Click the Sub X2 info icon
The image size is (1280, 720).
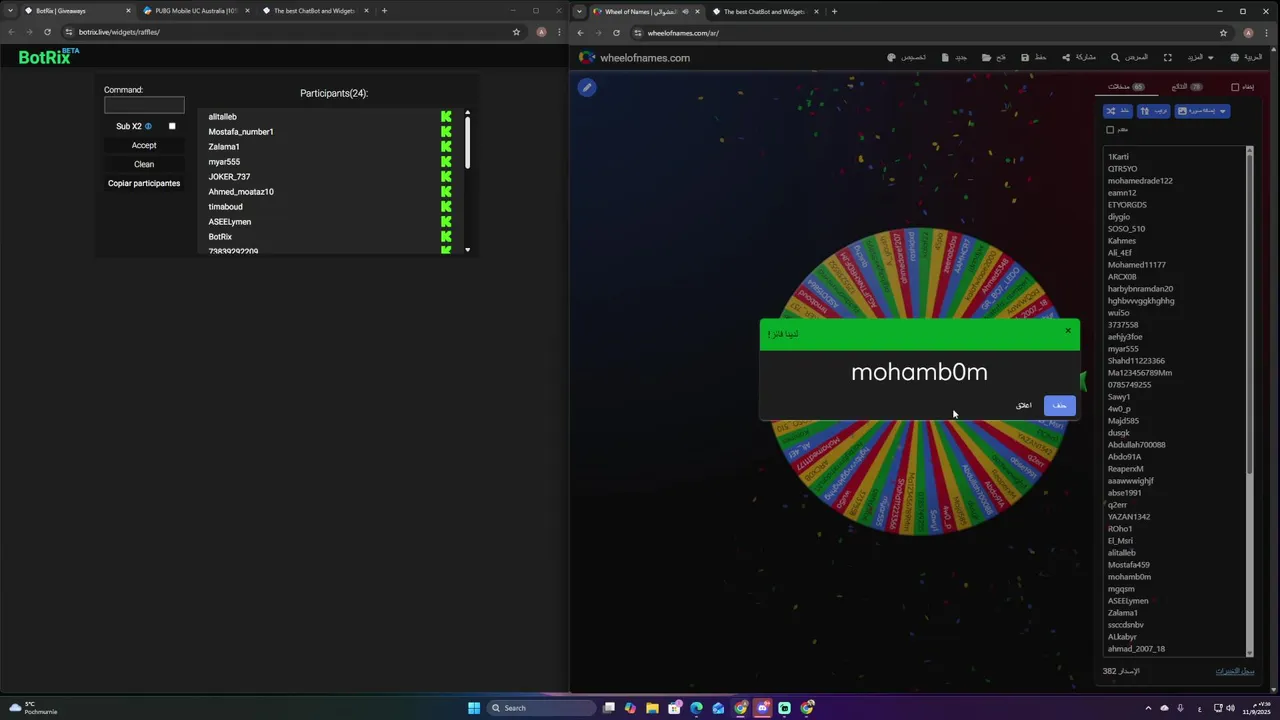click(x=148, y=126)
